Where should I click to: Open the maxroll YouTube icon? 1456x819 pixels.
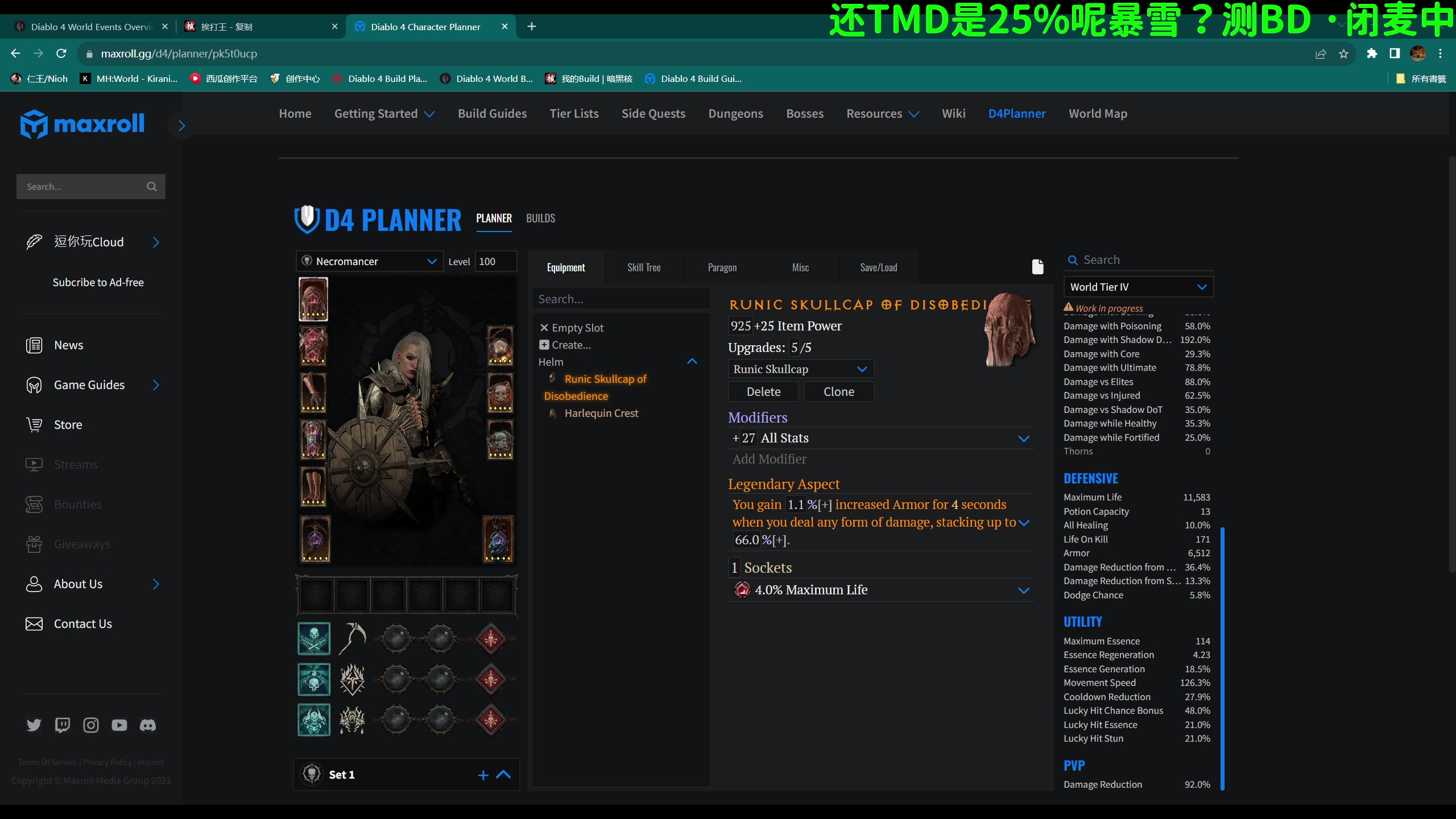point(119,725)
